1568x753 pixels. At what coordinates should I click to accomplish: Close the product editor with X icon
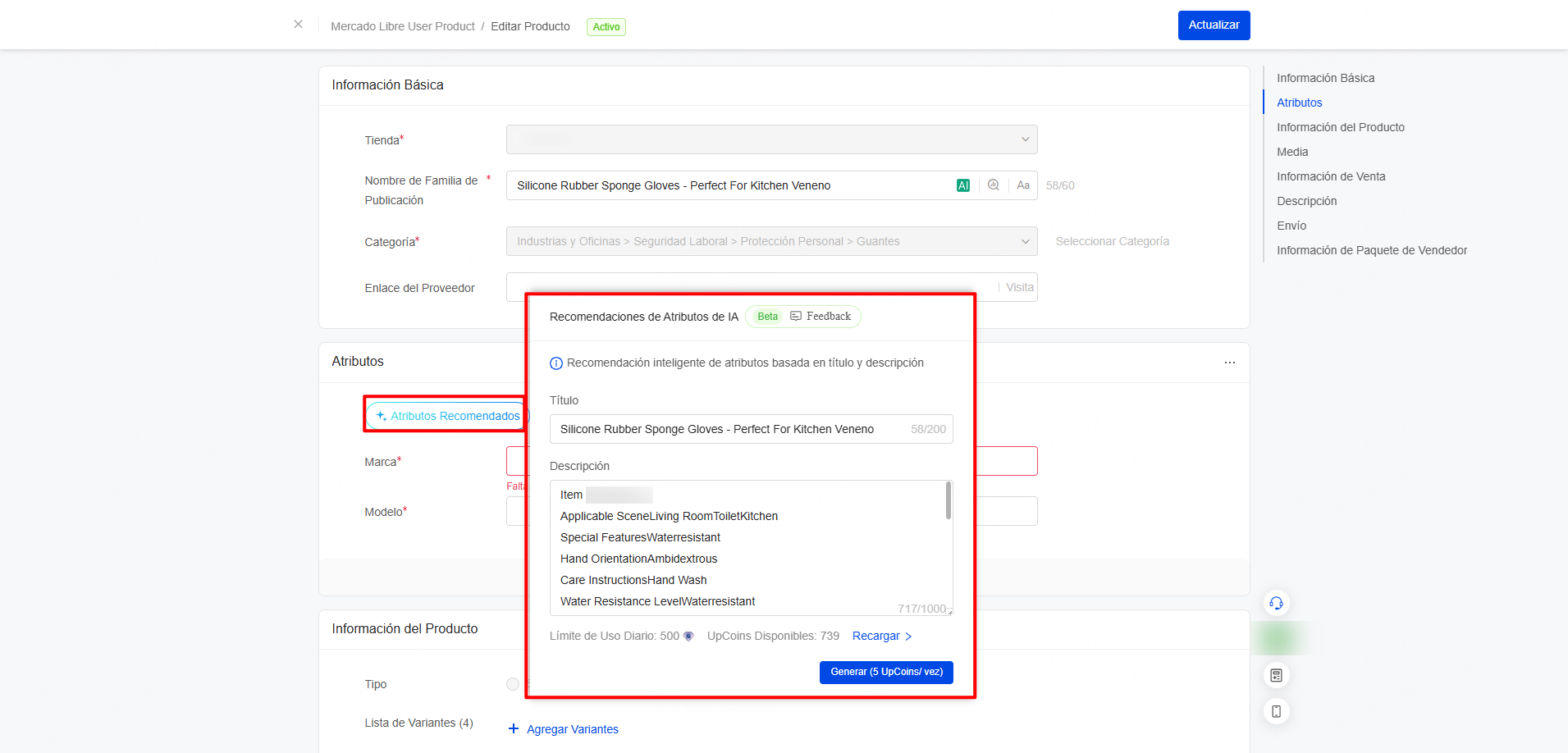(x=298, y=25)
